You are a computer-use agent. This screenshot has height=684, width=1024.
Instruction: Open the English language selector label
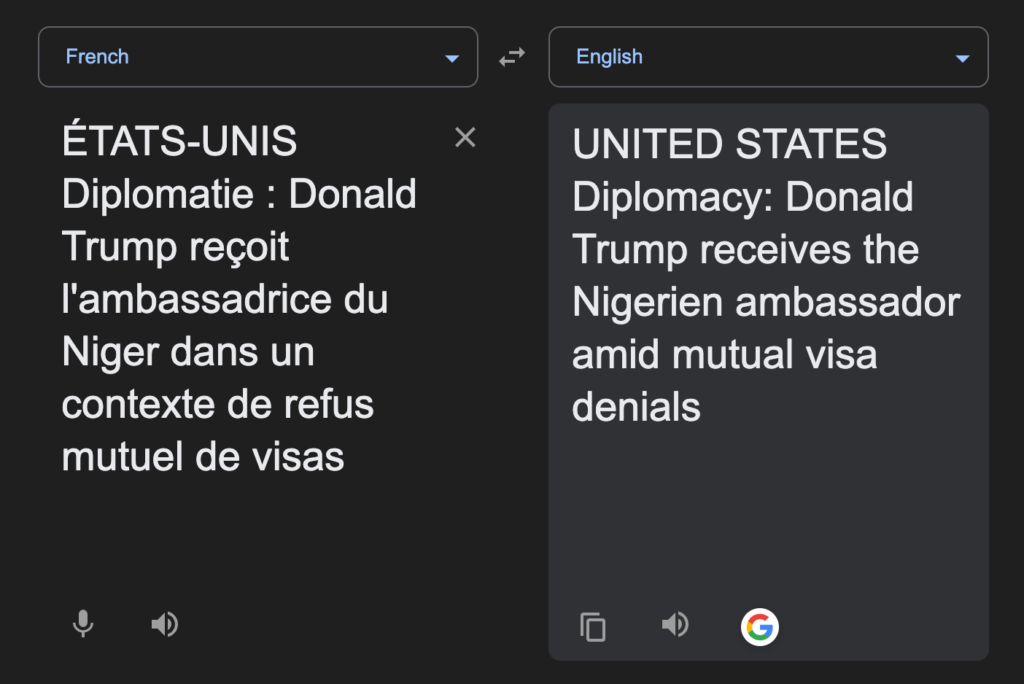[609, 57]
